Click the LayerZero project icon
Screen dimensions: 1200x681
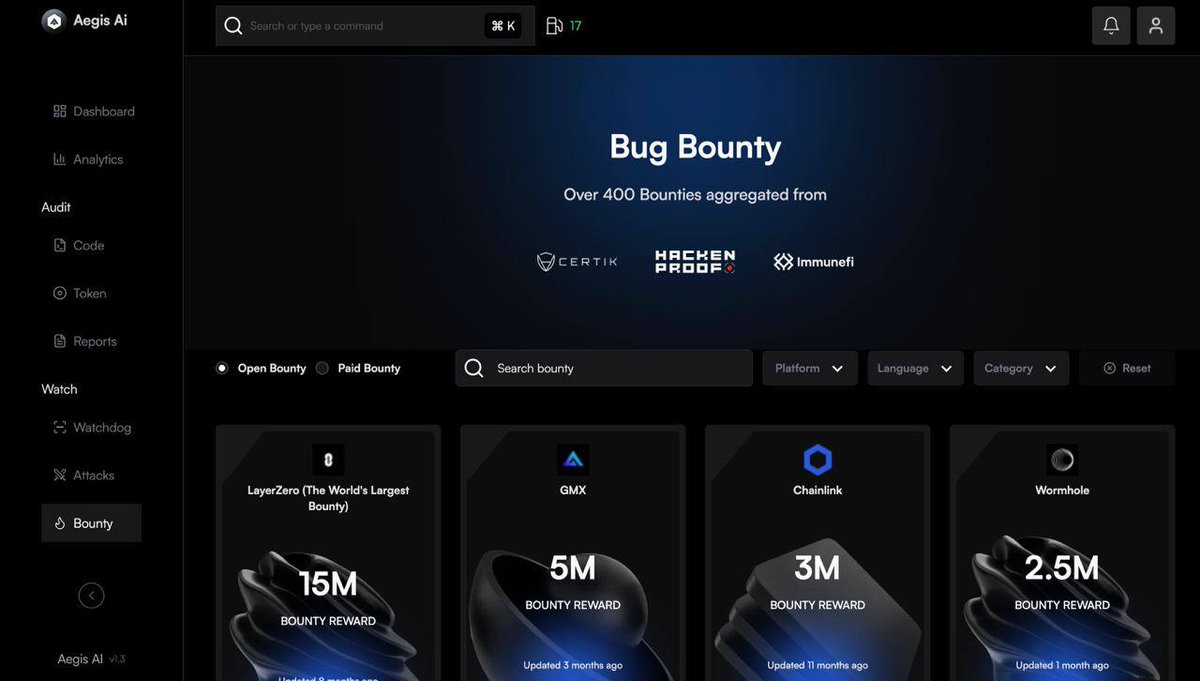(x=328, y=460)
